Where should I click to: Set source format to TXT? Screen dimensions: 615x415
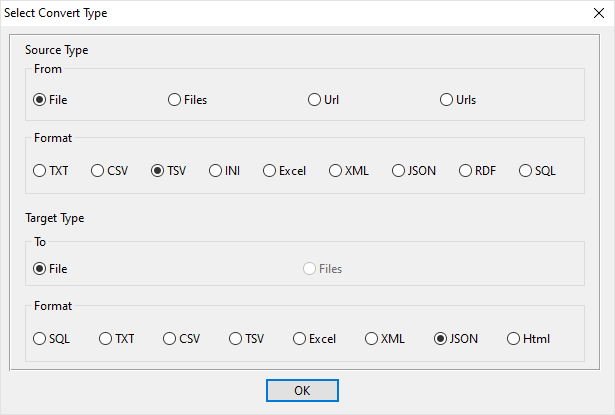(40, 171)
